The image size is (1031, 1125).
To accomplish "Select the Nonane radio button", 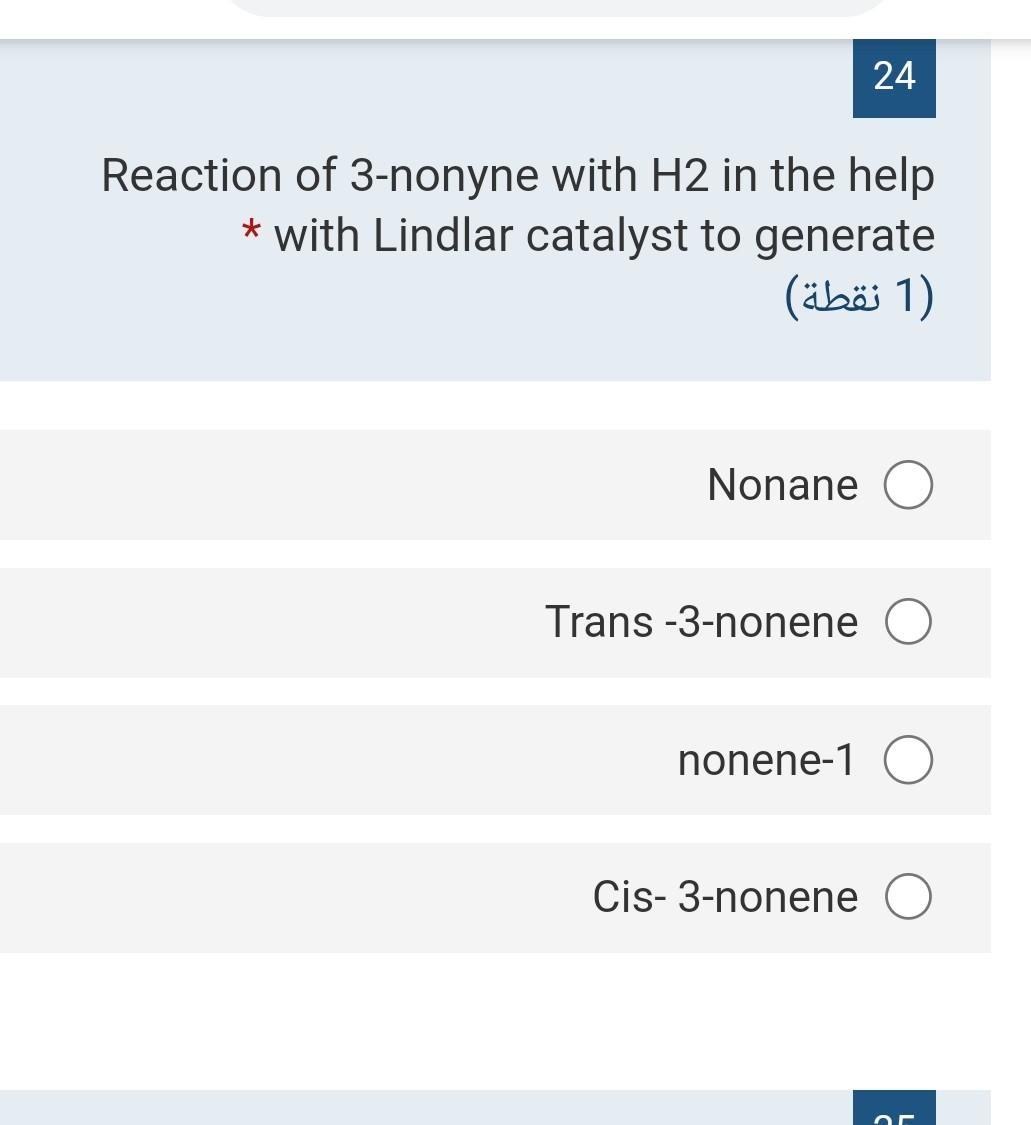I will coord(908,484).
